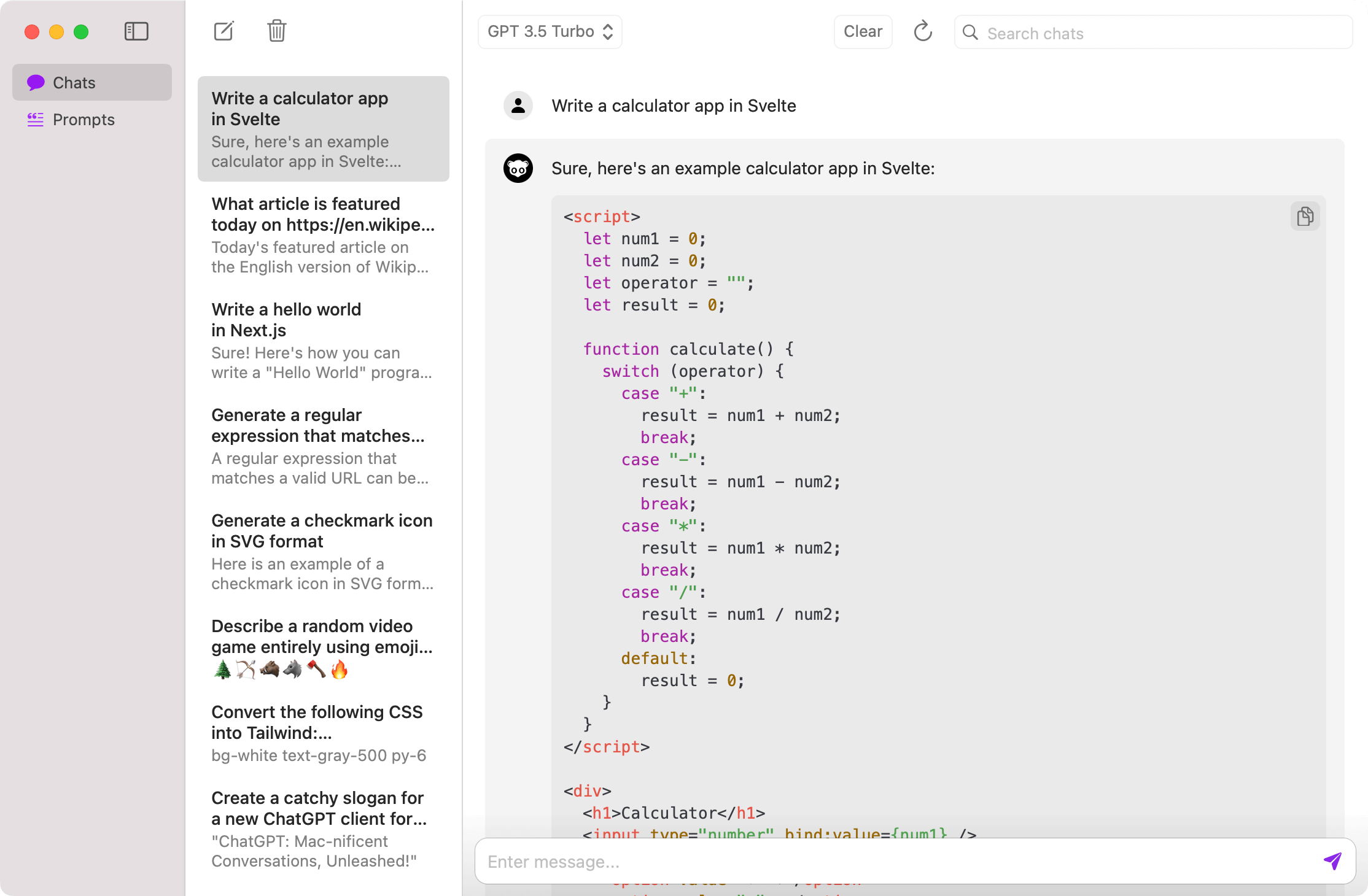Open the Chats section in sidebar
The width and height of the screenshot is (1368, 896).
pos(92,83)
